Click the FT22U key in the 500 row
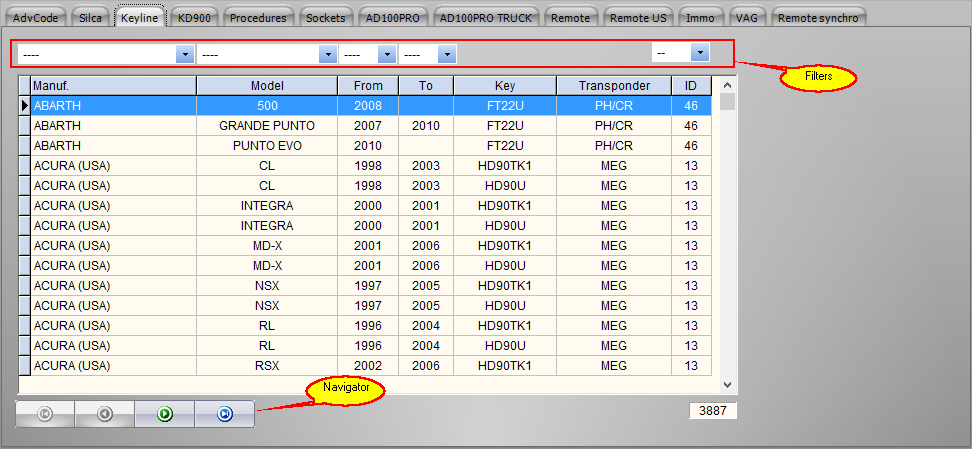This screenshot has width=972, height=449. 505,106
